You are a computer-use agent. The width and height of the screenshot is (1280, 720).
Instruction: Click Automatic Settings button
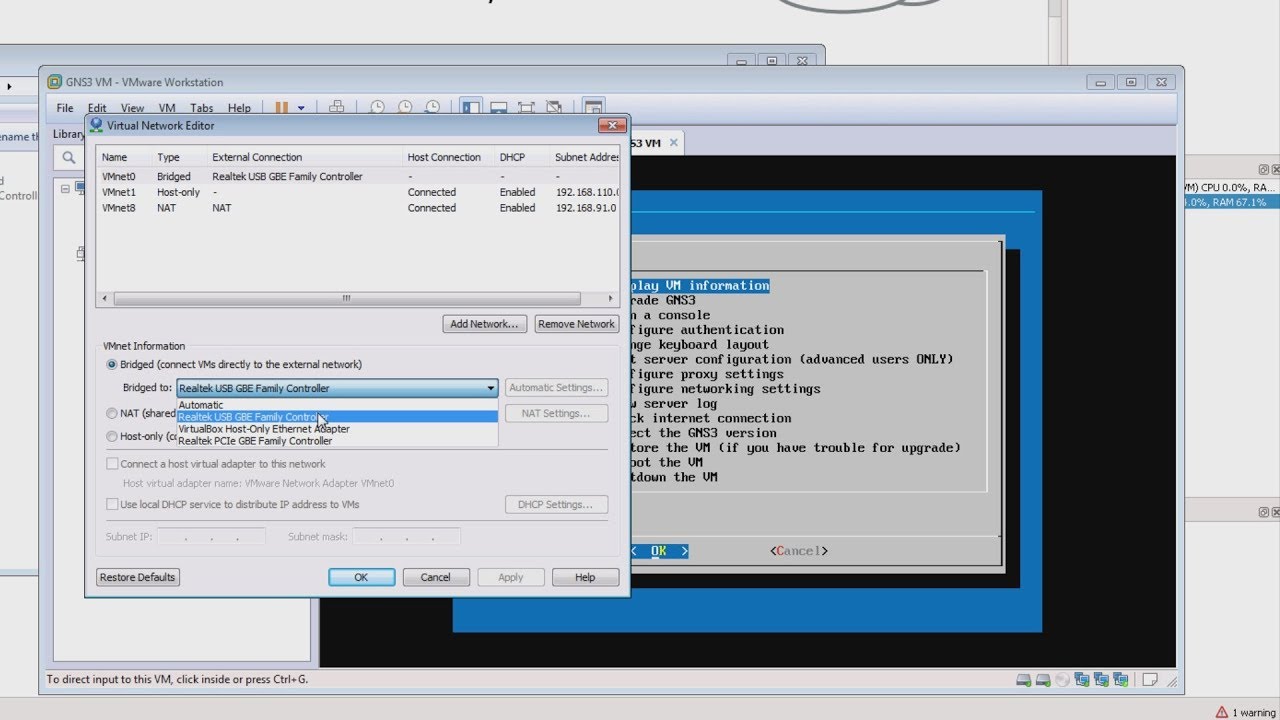pos(557,388)
